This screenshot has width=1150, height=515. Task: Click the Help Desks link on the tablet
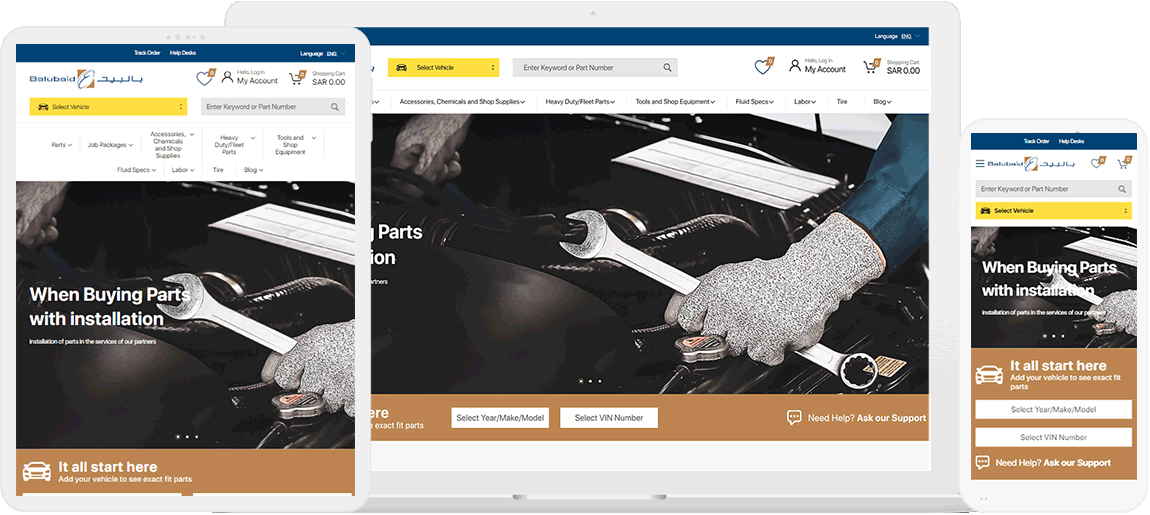click(183, 53)
